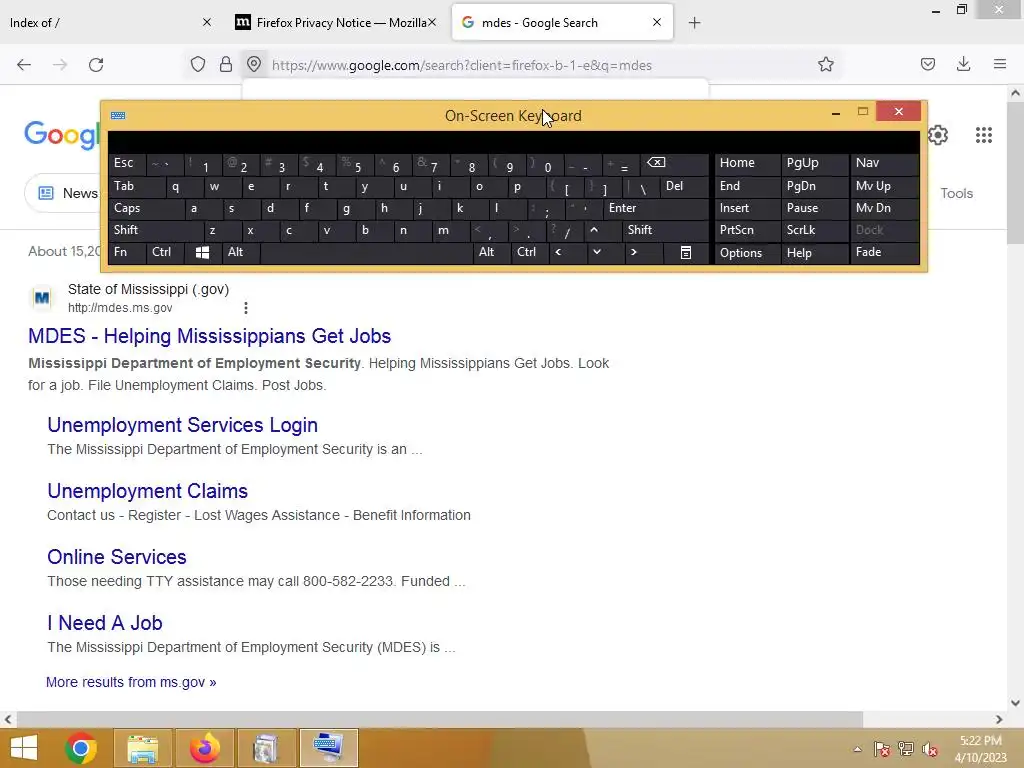Open Online Services link
The image size is (1024, 768).
[x=117, y=557]
